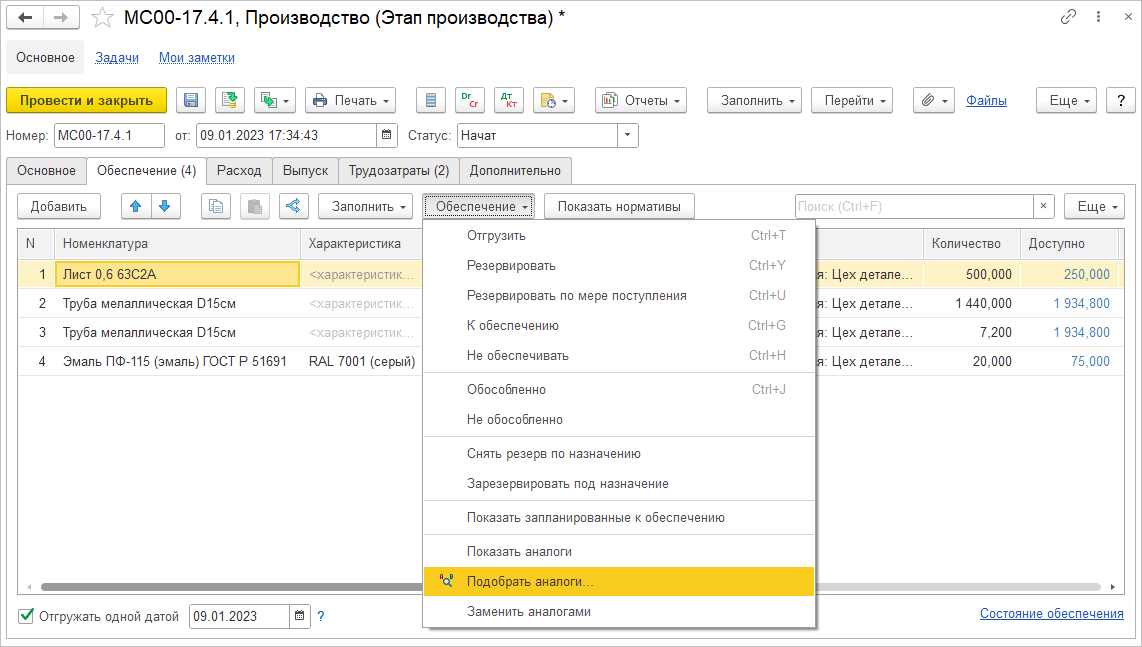This screenshot has width=1142, height=647.
Task: Open the Dt/Kt postings icon
Action: tap(508, 100)
